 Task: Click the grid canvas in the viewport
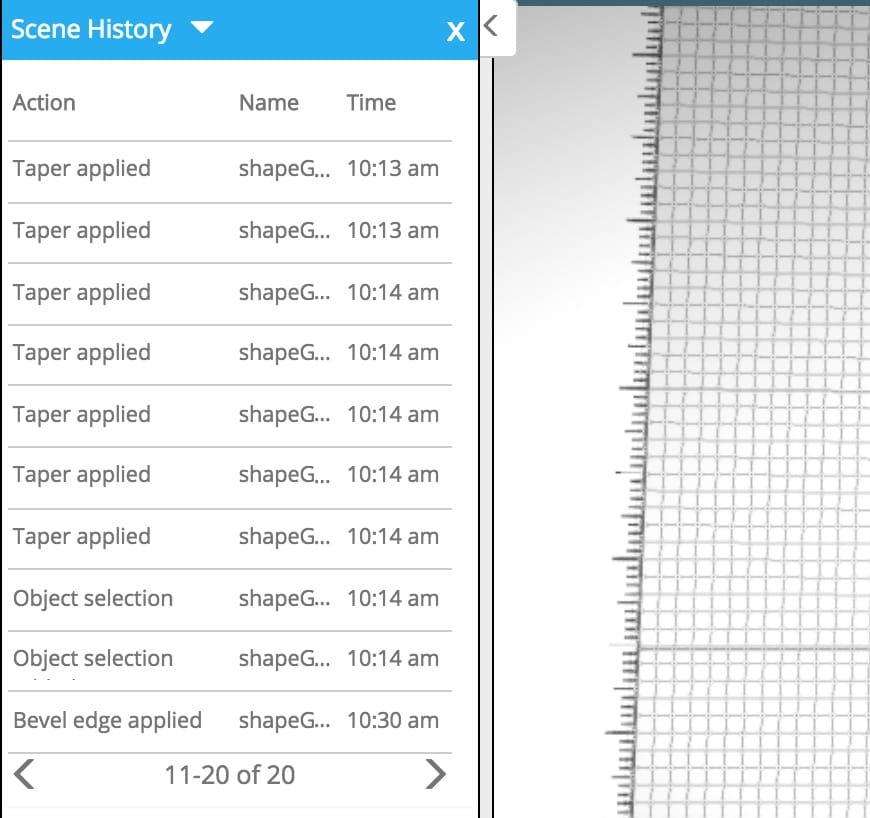[760, 400]
